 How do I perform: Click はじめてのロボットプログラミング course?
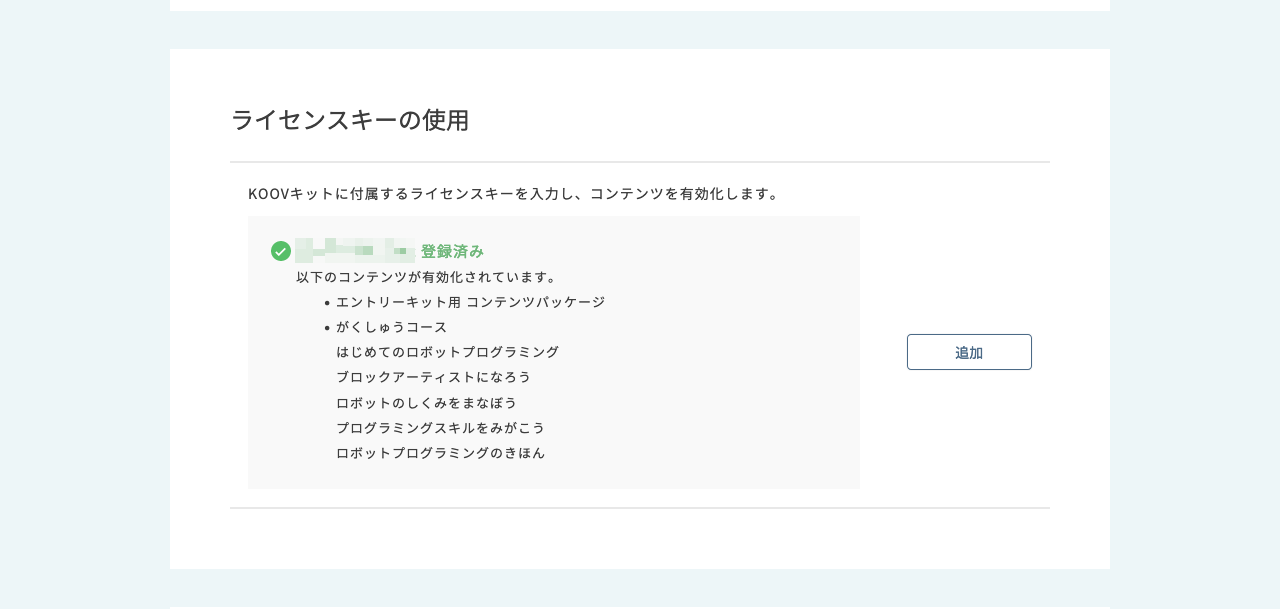[447, 352]
